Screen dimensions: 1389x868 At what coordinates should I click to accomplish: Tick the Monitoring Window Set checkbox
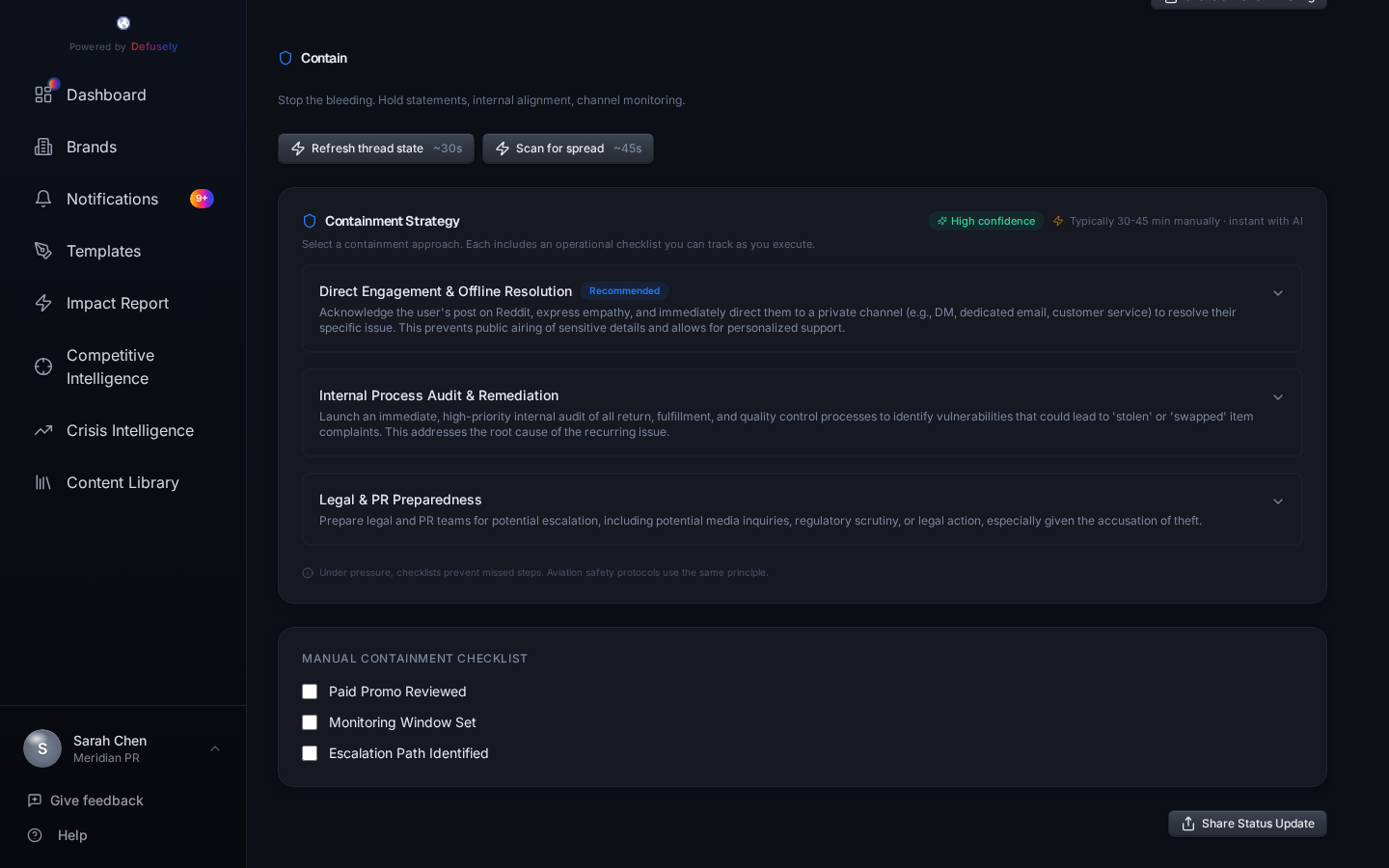pyautogui.click(x=310, y=722)
